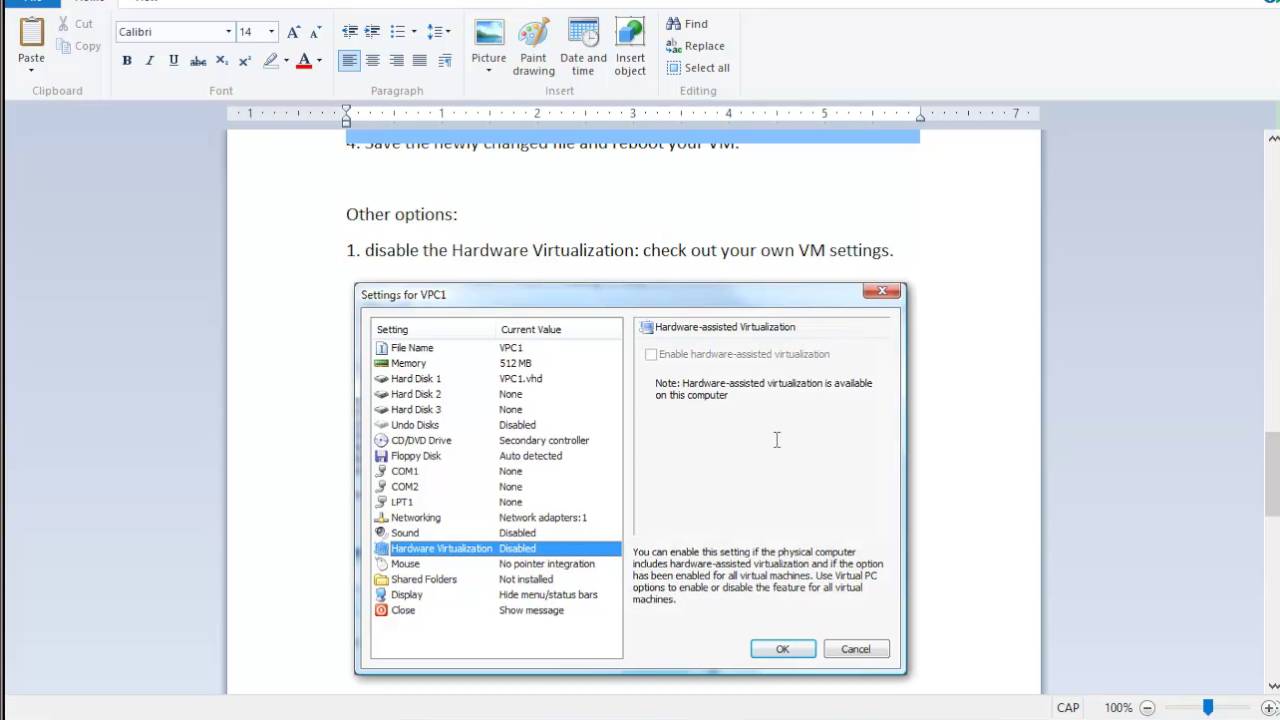Select the Hard Disk 1 row
The height and width of the screenshot is (720, 1280).
497,378
